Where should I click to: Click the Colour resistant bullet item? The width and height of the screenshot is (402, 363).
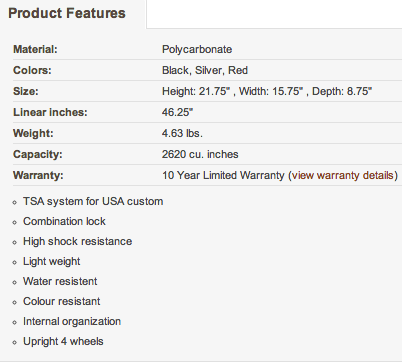pyautogui.click(x=61, y=301)
